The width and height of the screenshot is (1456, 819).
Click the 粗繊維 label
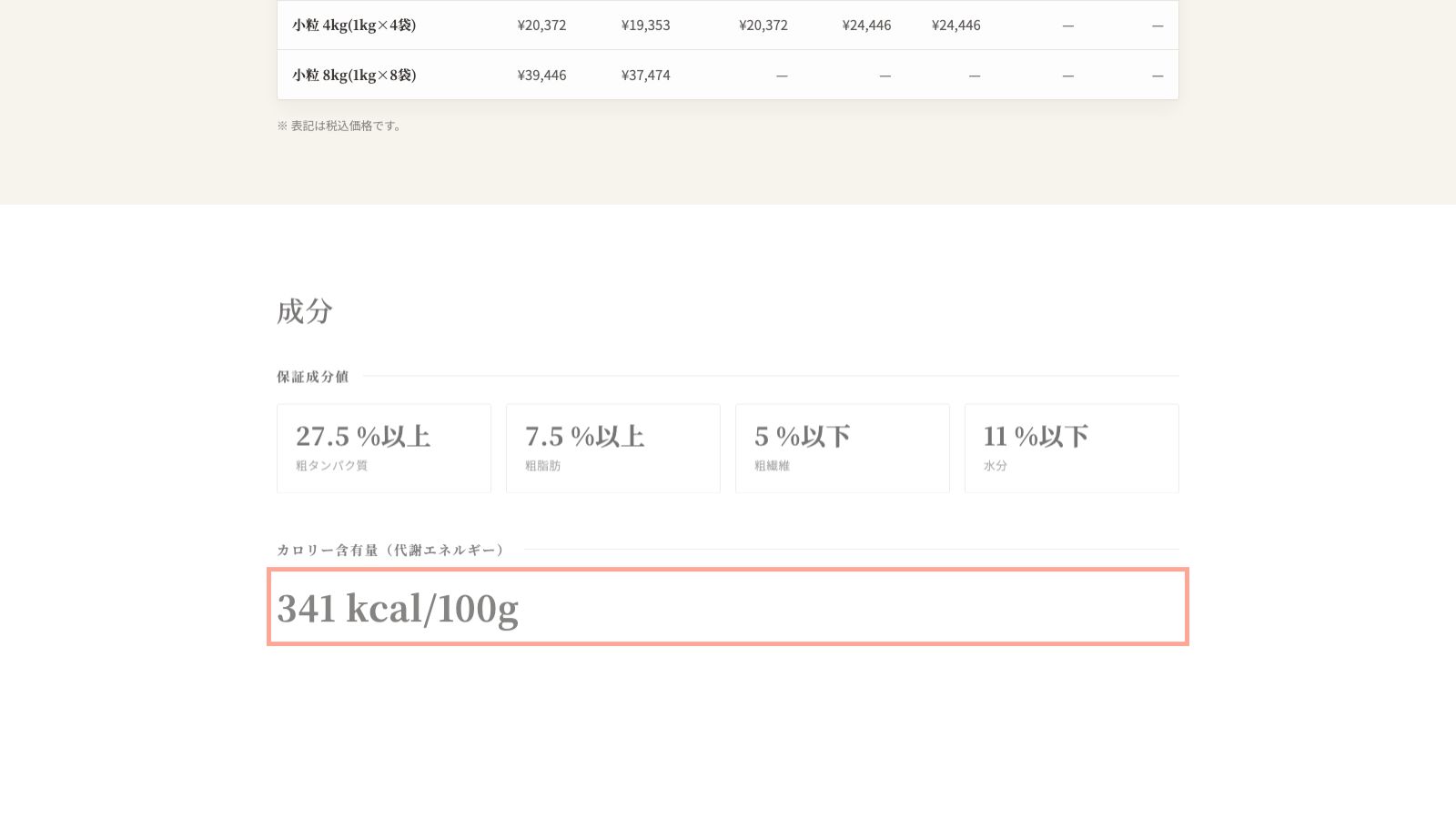772,466
